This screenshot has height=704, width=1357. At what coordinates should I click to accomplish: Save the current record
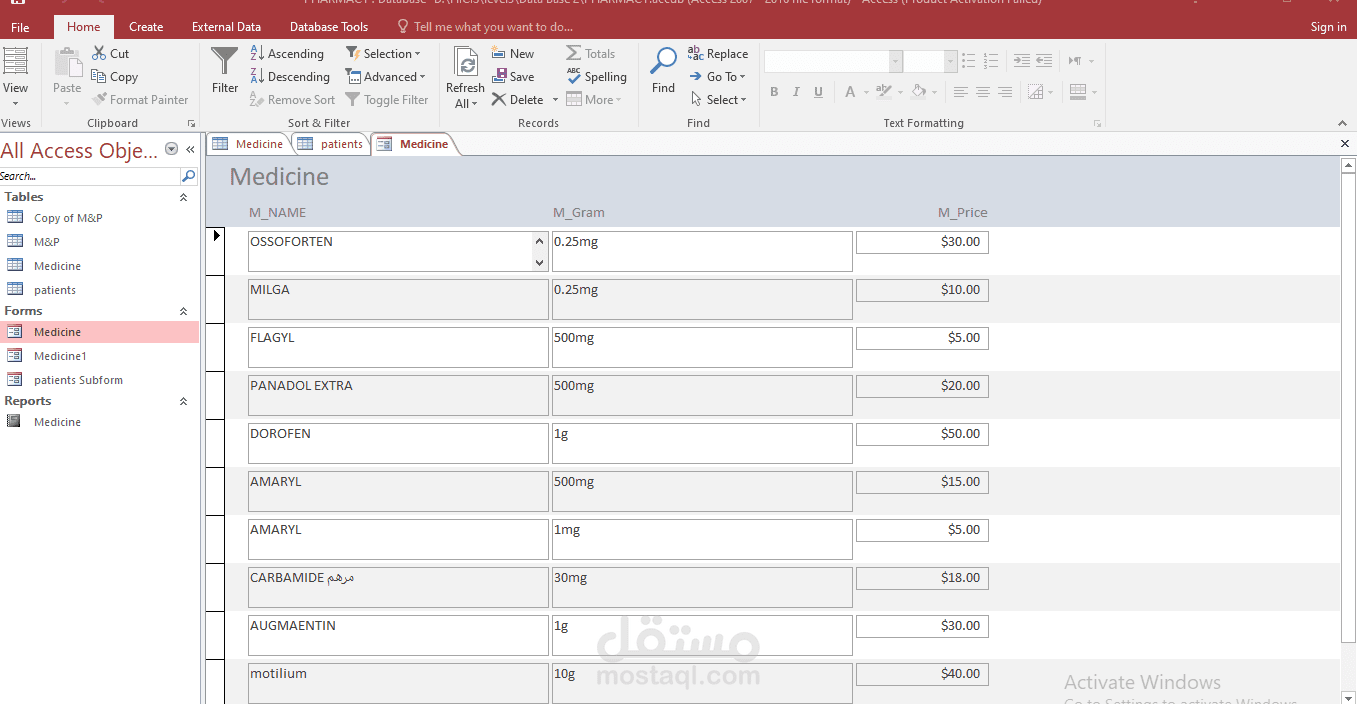coord(513,76)
